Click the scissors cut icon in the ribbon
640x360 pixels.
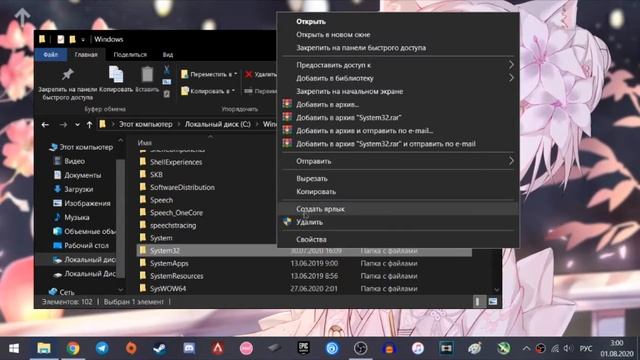pos(167,70)
